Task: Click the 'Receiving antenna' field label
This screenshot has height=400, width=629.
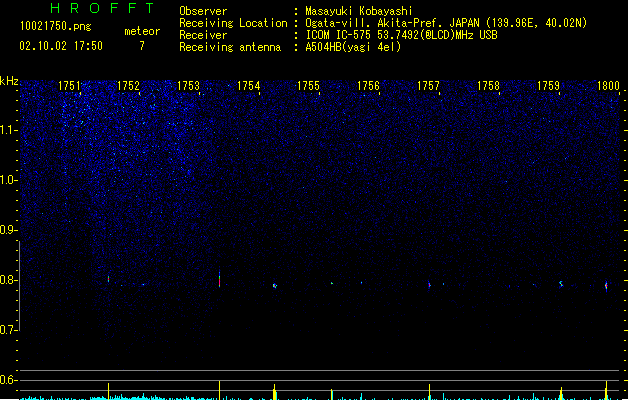Action: pyautogui.click(x=230, y=47)
